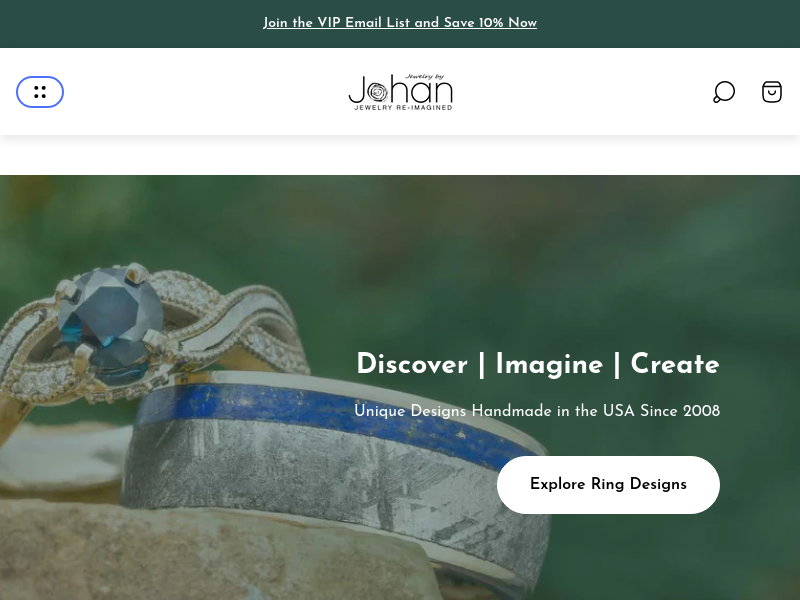Click the Unique Designs Handmade in USA subtitle

point(537,411)
